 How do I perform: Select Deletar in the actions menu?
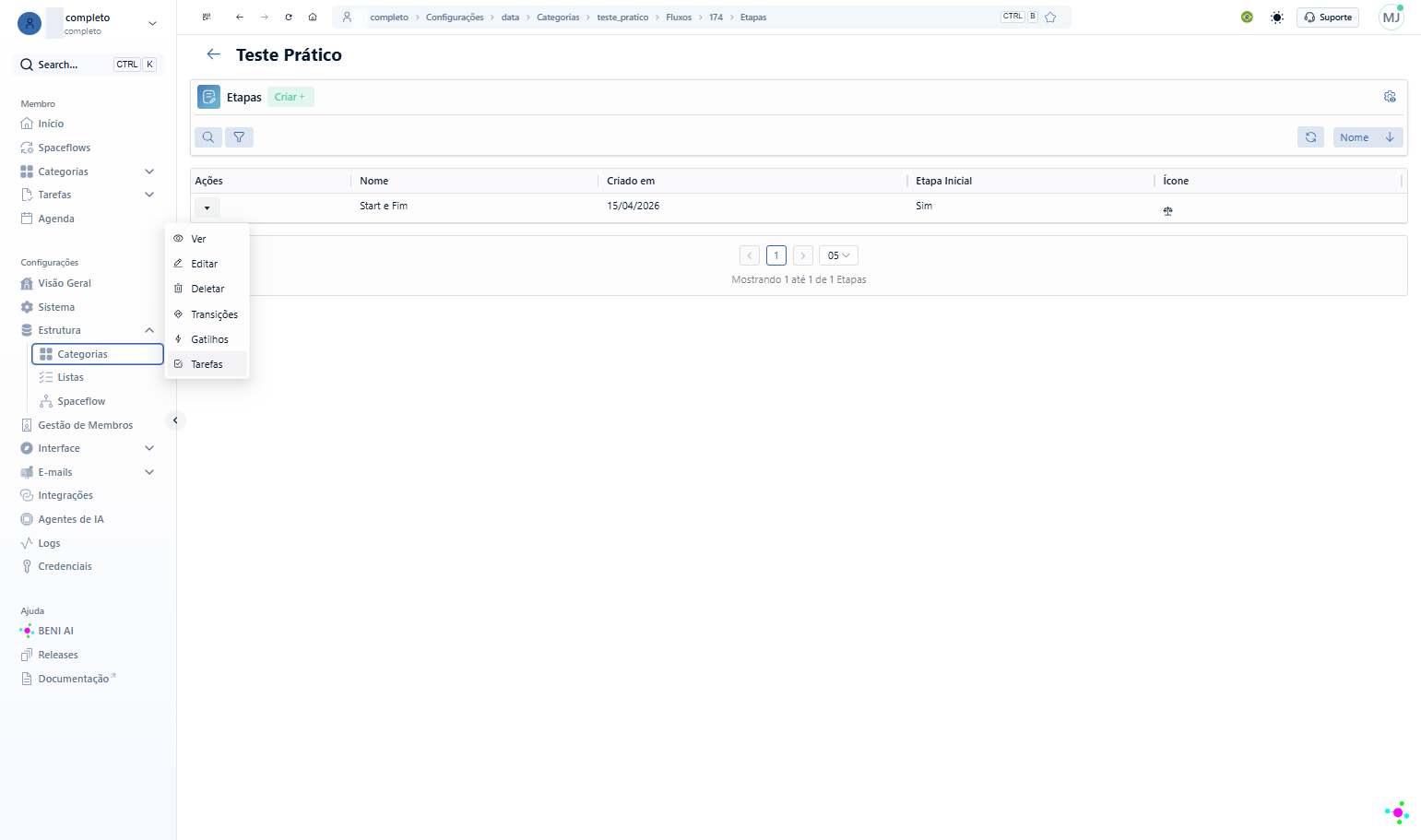point(207,289)
